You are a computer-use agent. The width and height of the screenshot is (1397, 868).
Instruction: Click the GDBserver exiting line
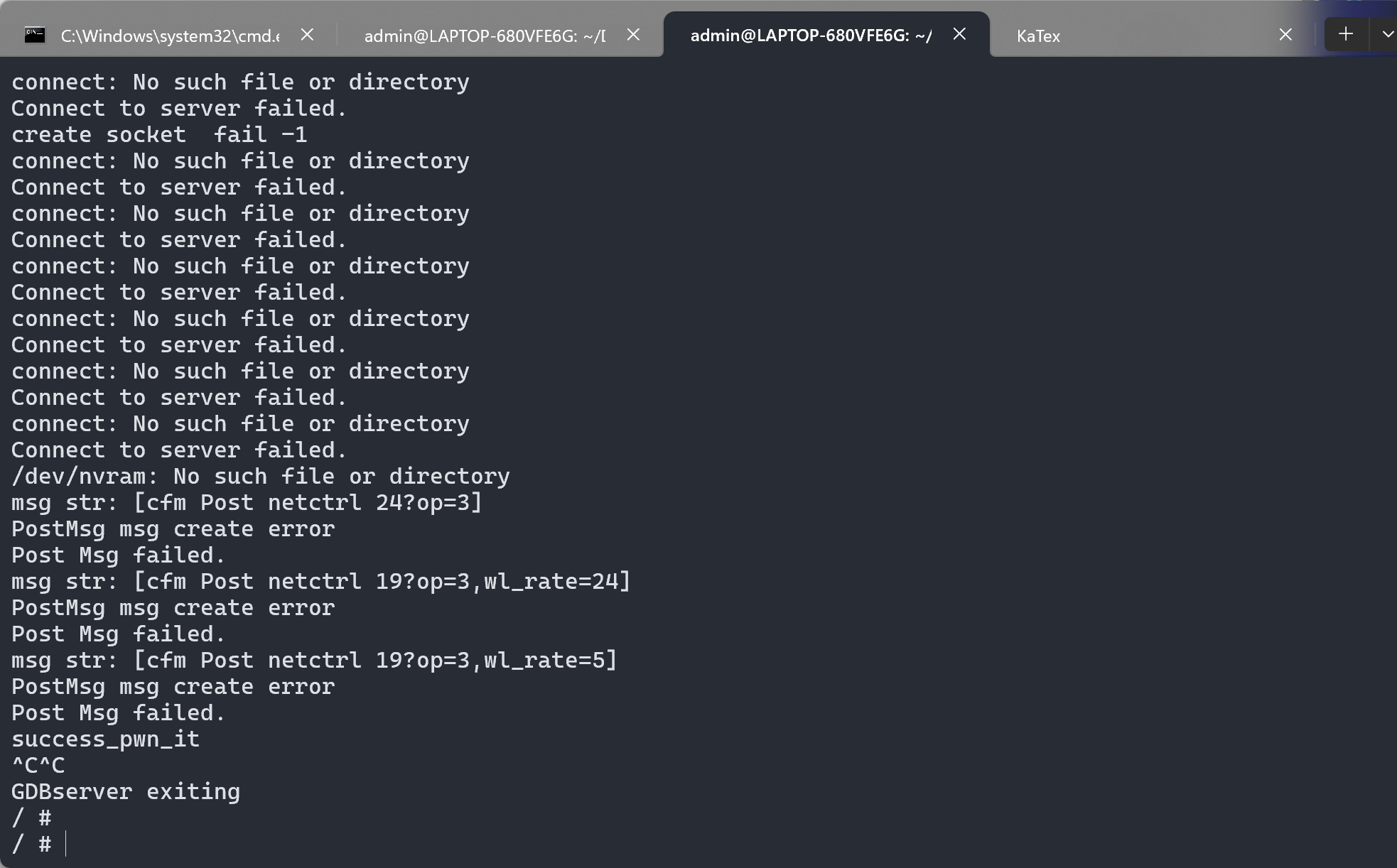(126, 791)
